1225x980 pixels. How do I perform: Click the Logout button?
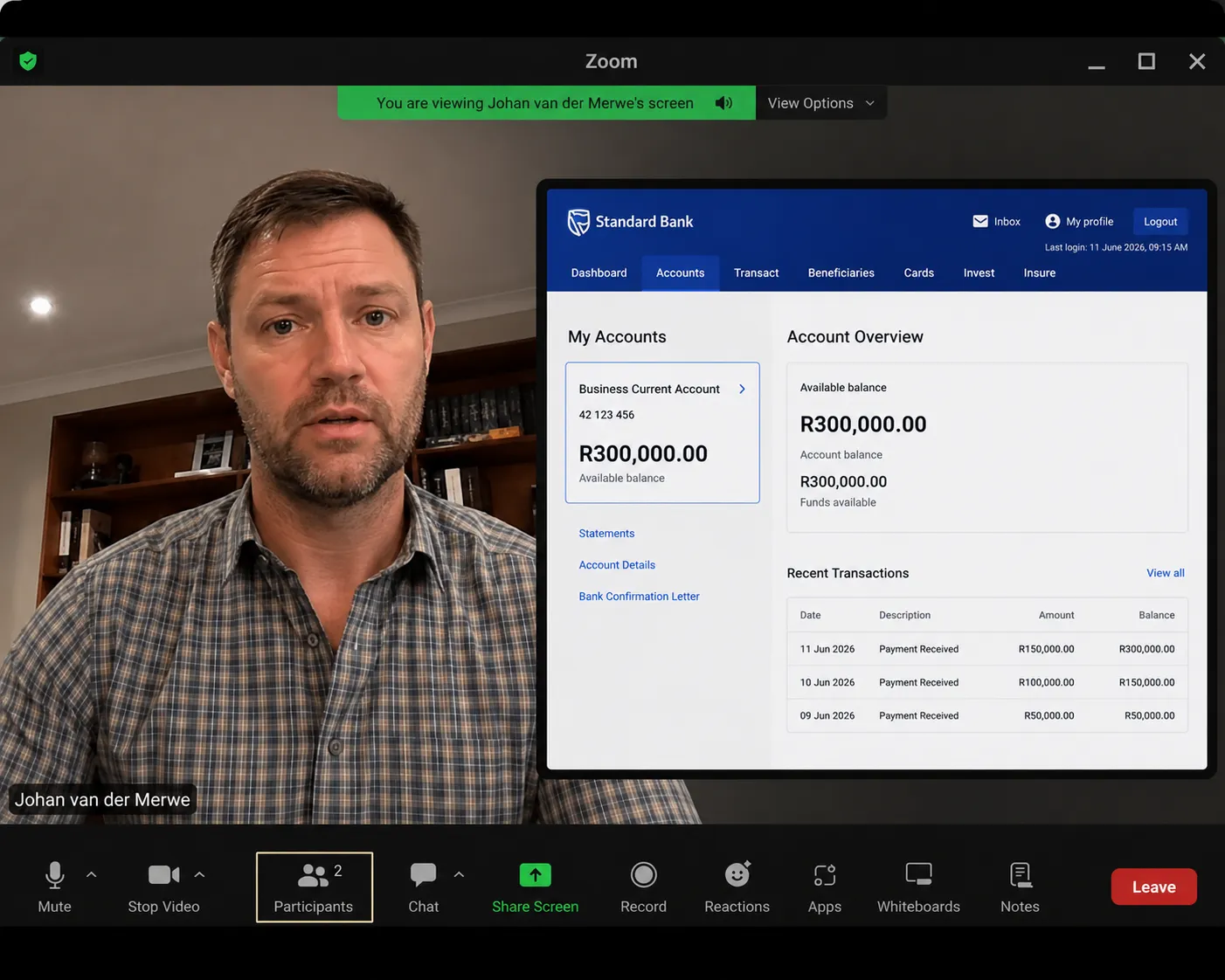pyautogui.click(x=1160, y=222)
